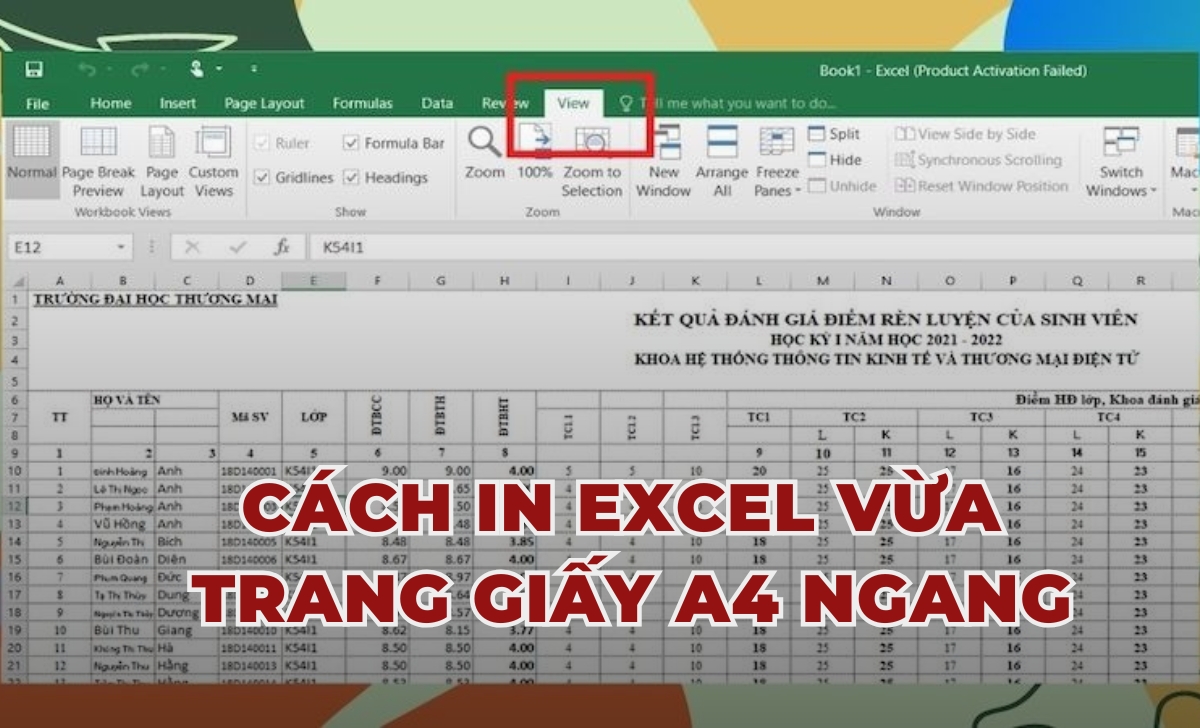
Task: Click the Enter checkmark formula bar icon
Action: point(238,247)
